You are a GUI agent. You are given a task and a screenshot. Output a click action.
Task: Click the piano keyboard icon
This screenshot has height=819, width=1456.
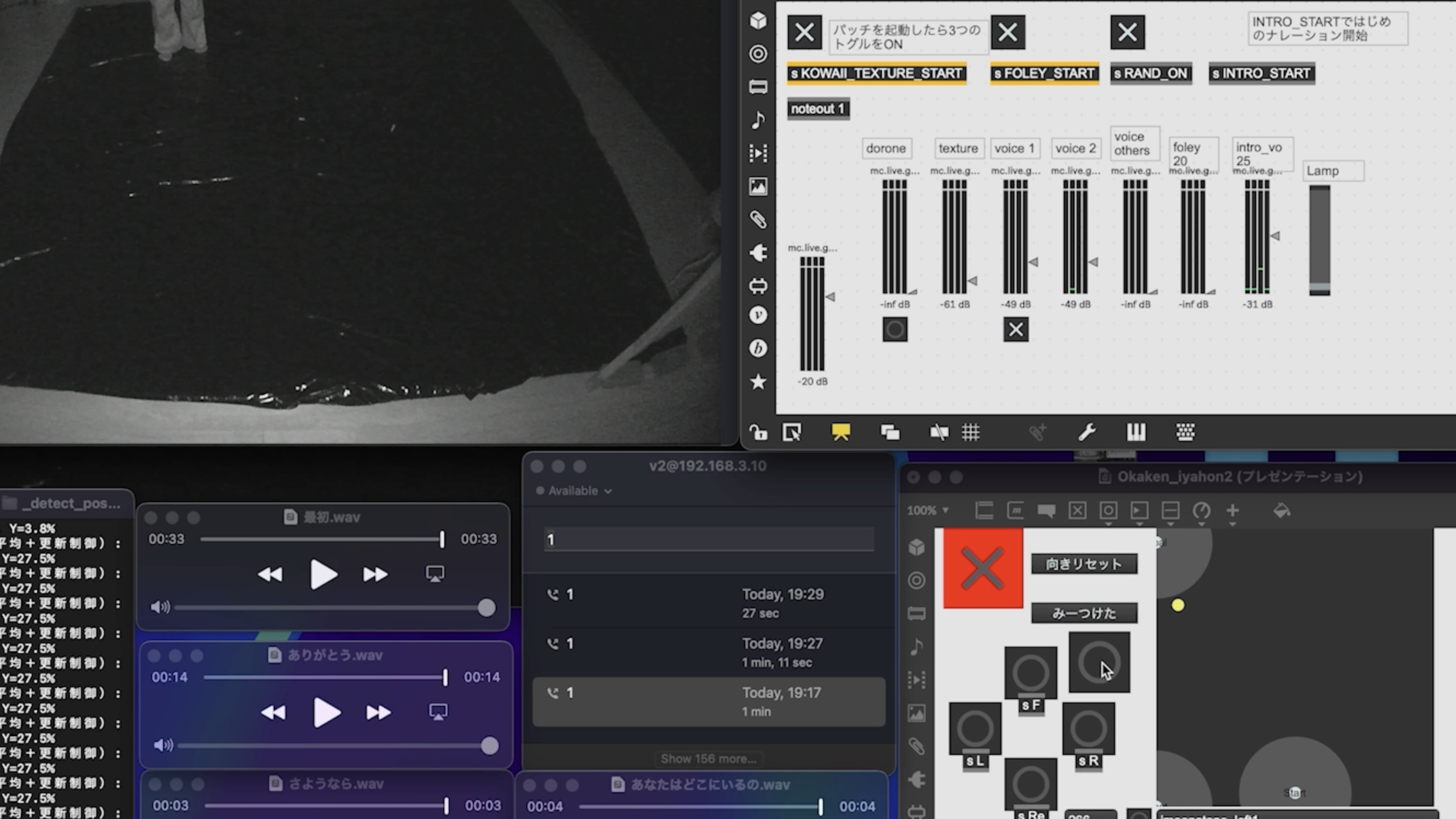click(1135, 432)
